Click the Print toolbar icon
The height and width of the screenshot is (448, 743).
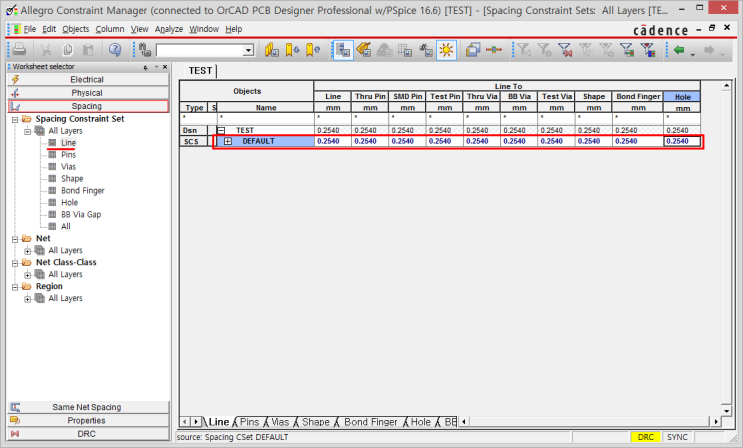[x=19, y=49]
